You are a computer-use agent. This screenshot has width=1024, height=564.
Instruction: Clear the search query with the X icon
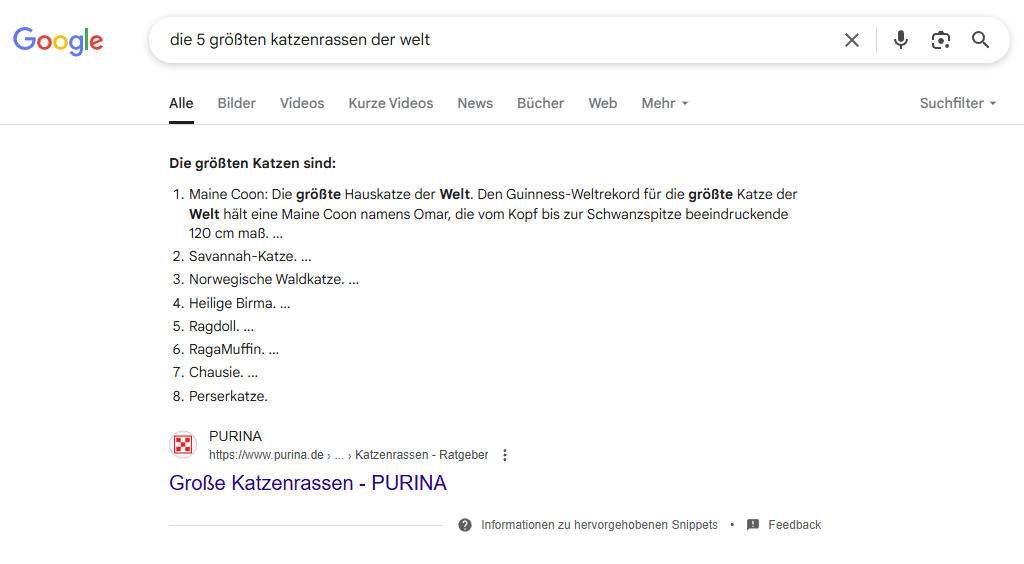(852, 40)
